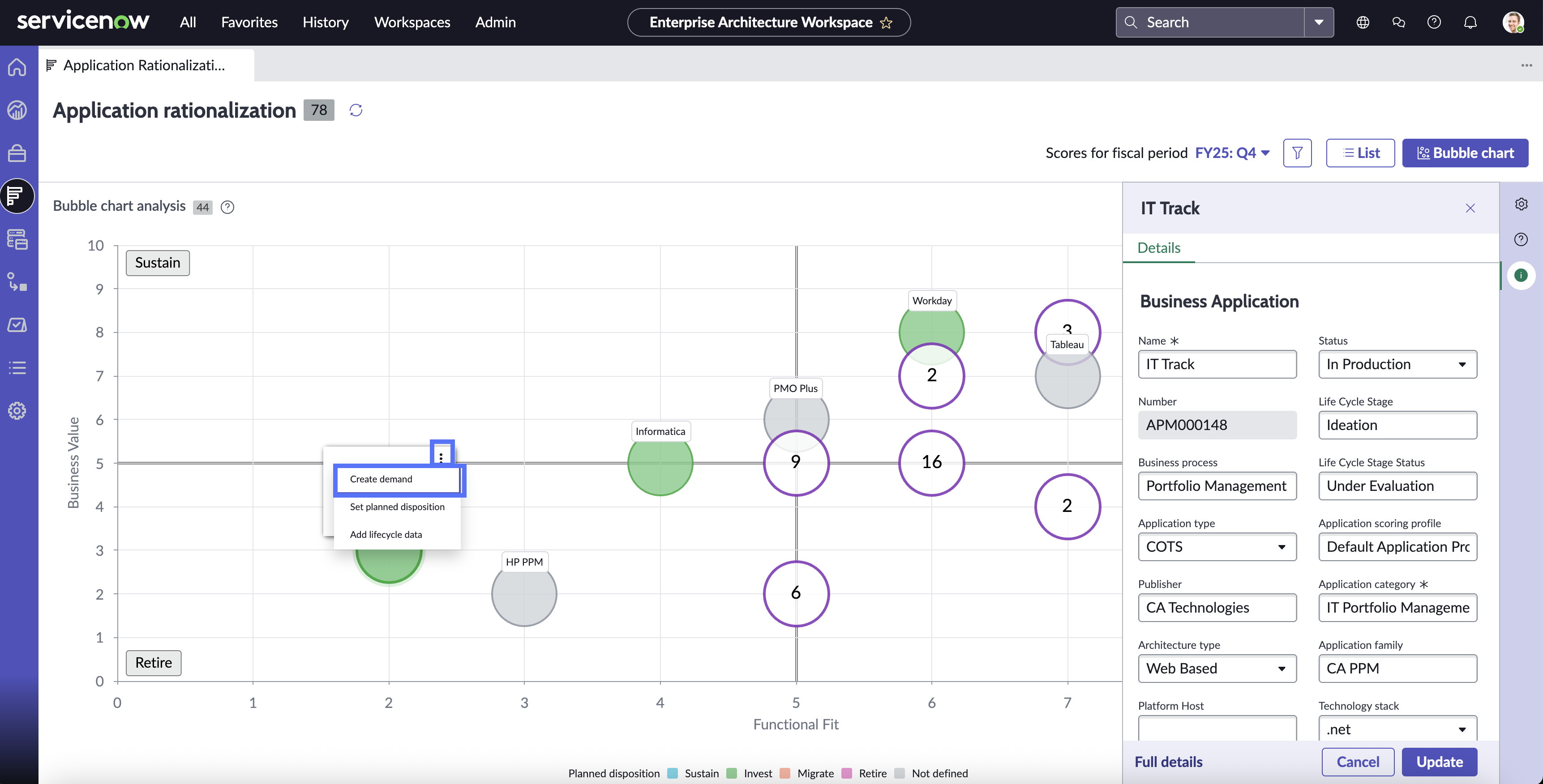Refresh the Application rationalization list

(356, 110)
